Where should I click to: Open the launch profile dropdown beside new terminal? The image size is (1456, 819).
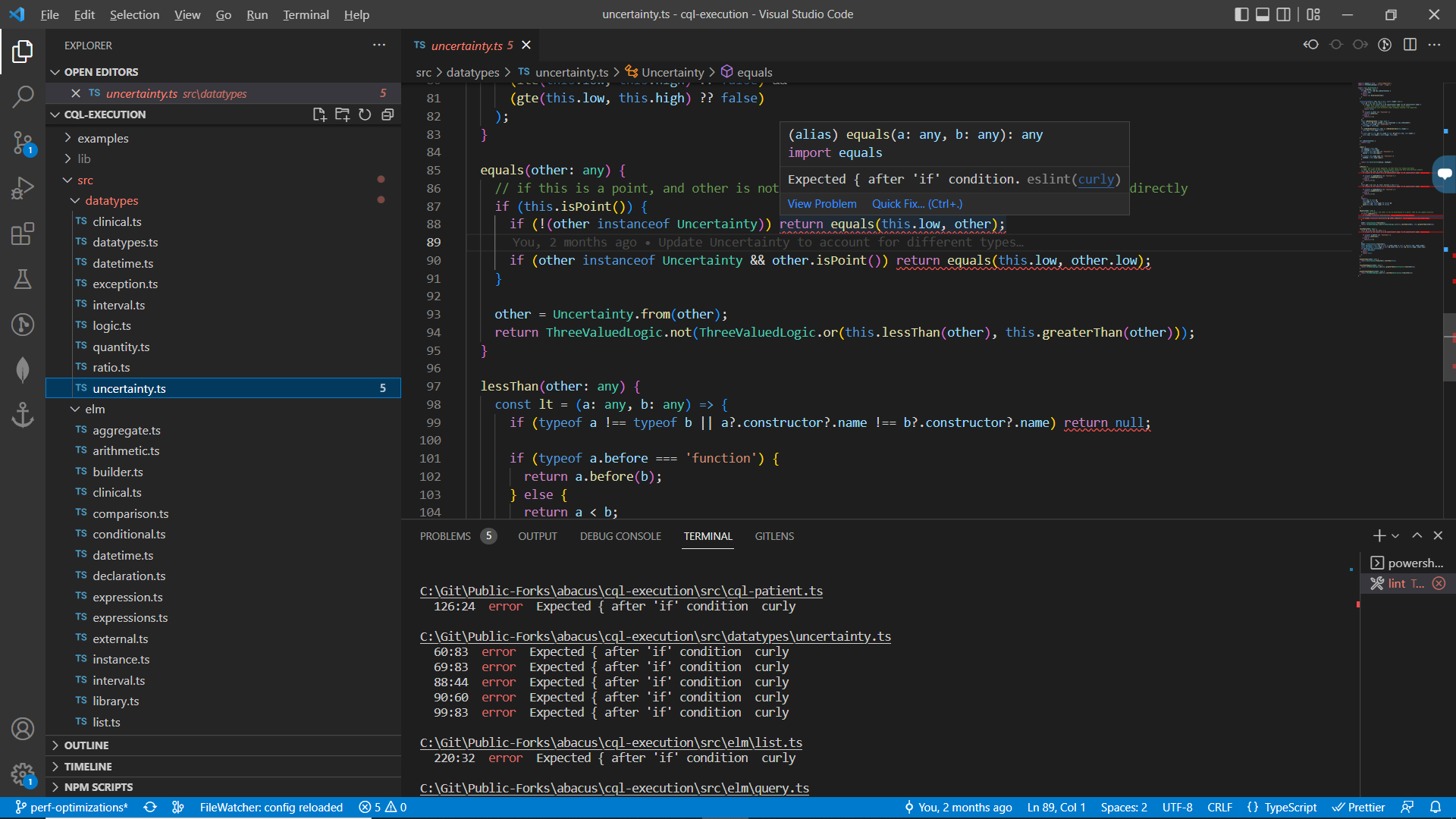1395,536
